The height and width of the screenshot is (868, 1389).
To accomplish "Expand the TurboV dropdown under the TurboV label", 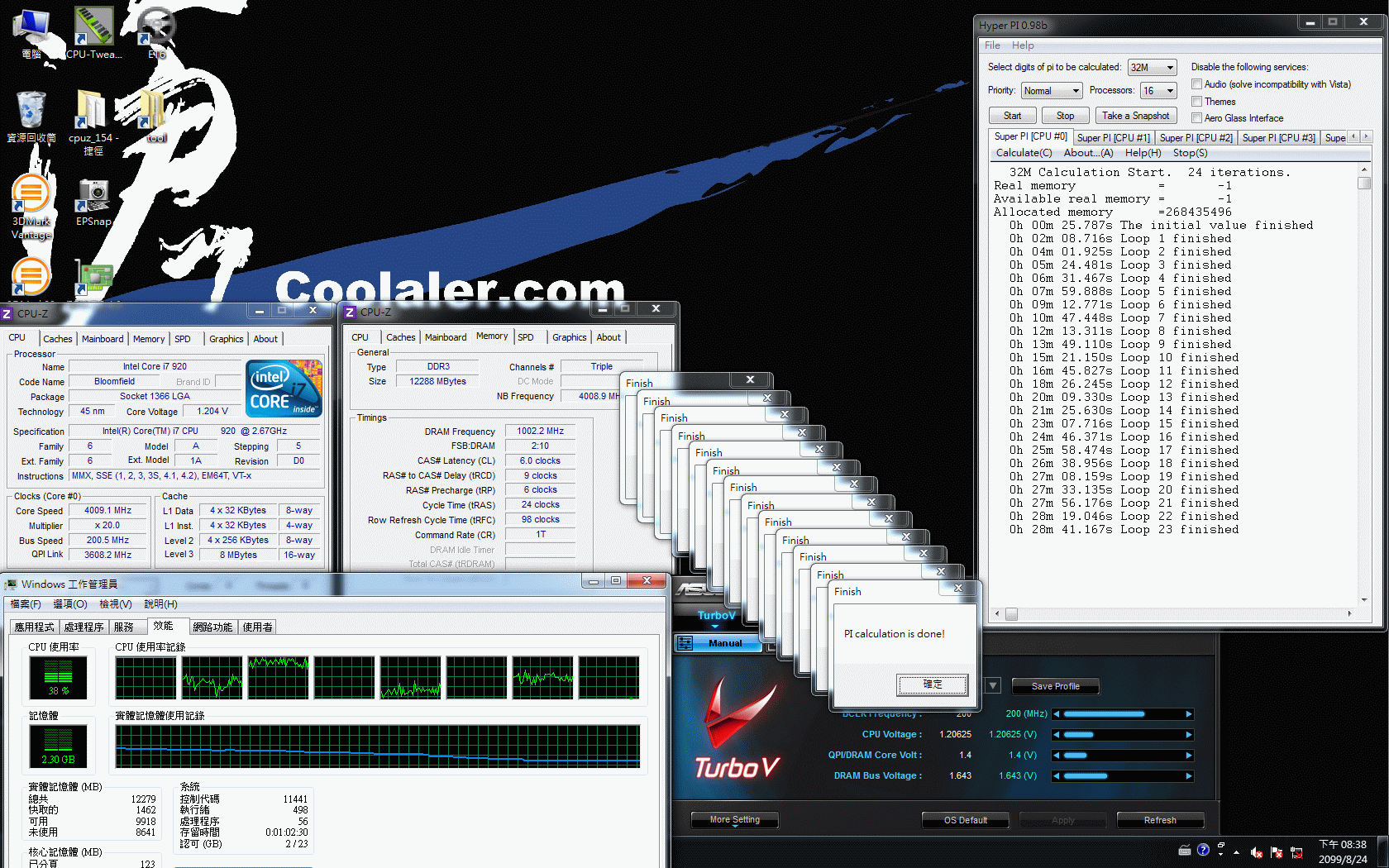I will (x=716, y=627).
